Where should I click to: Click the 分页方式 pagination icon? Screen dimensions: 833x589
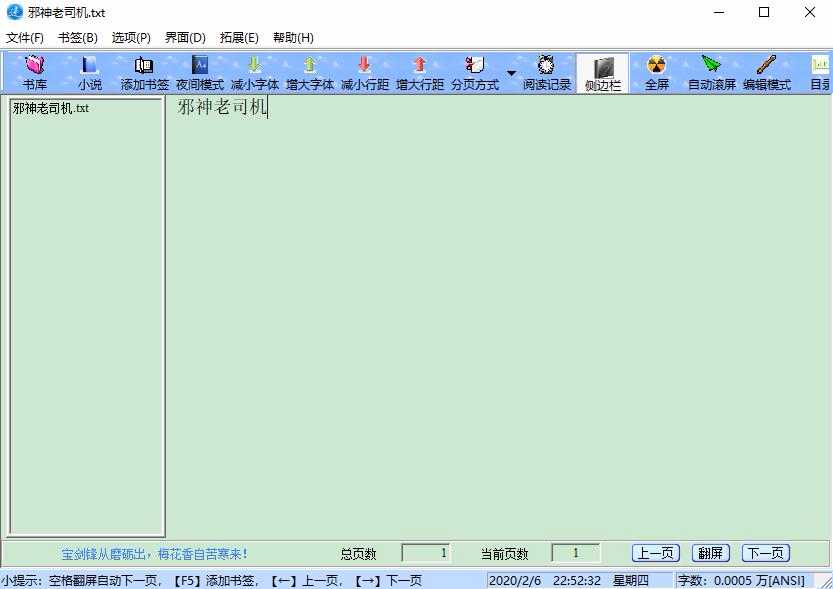point(475,73)
